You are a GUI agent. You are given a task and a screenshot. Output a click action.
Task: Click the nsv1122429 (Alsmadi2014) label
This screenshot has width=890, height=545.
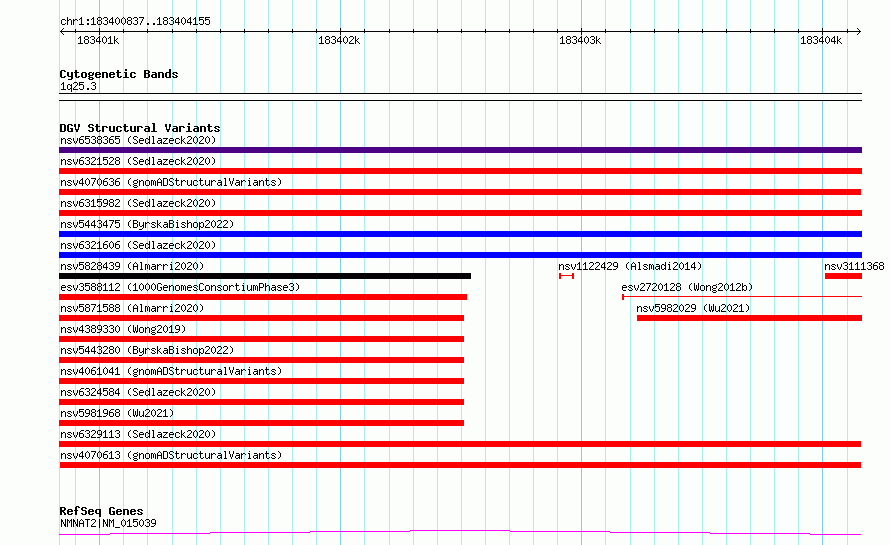tap(630, 266)
